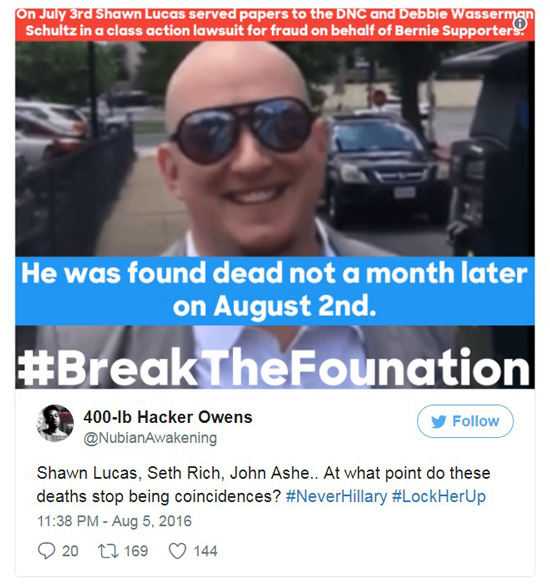Image resolution: width=550 pixels, height=585 pixels.
Task: Click the retweet count 169
Action: tap(136, 551)
